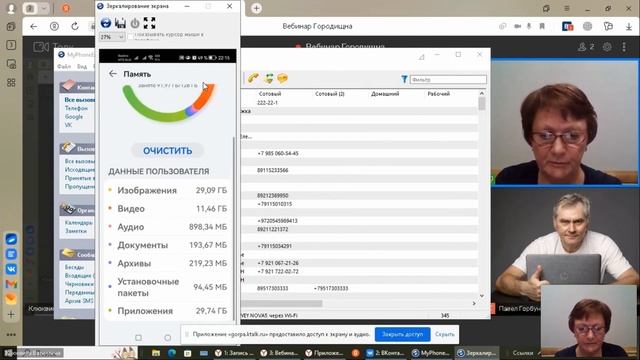Select Беседы in the sidebar
This screenshot has height=360, width=640.
click(x=74, y=267)
